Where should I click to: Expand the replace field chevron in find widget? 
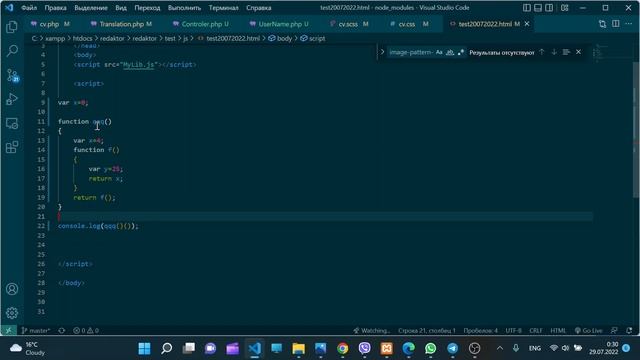[382, 52]
